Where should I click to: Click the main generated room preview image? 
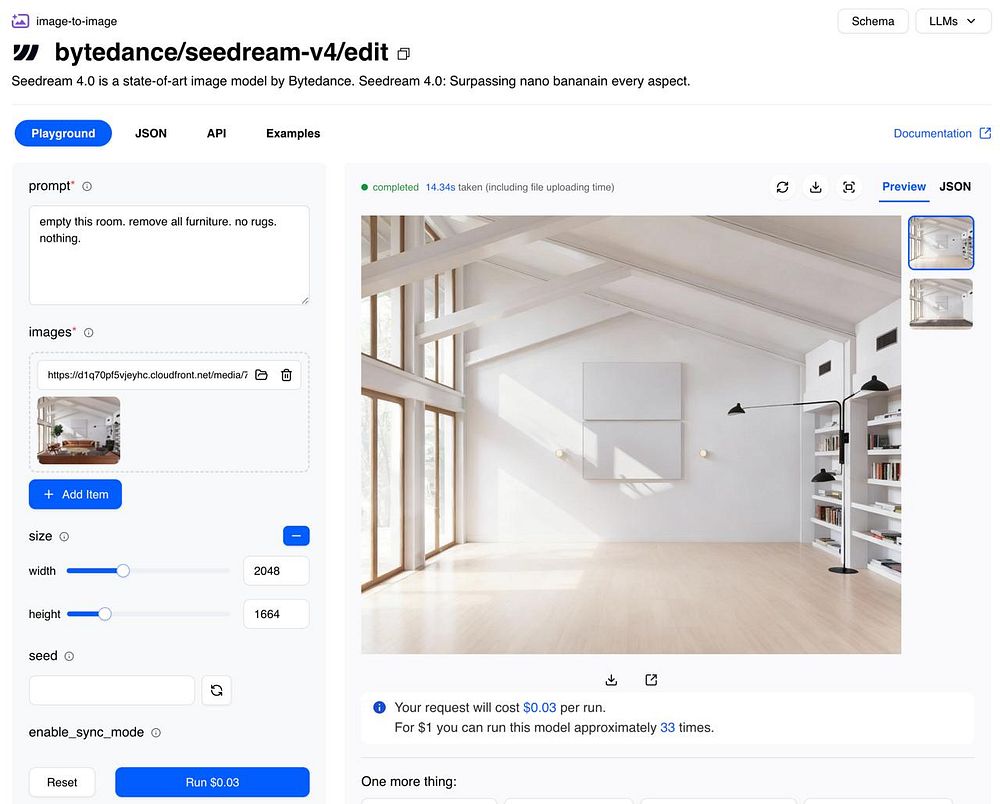click(631, 435)
